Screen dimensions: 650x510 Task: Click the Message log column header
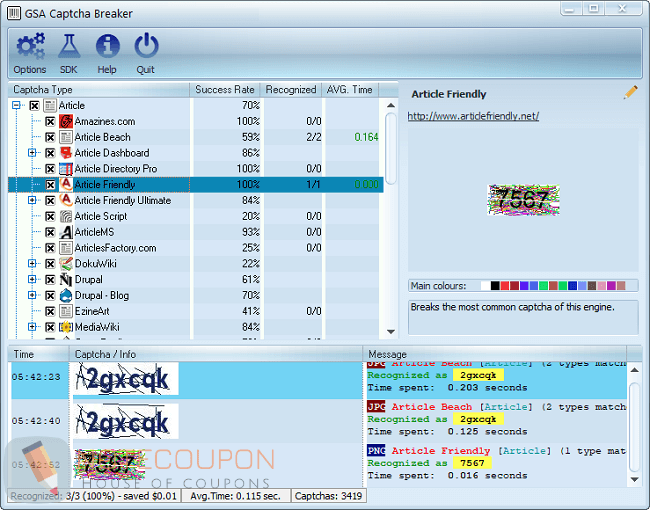coord(495,354)
